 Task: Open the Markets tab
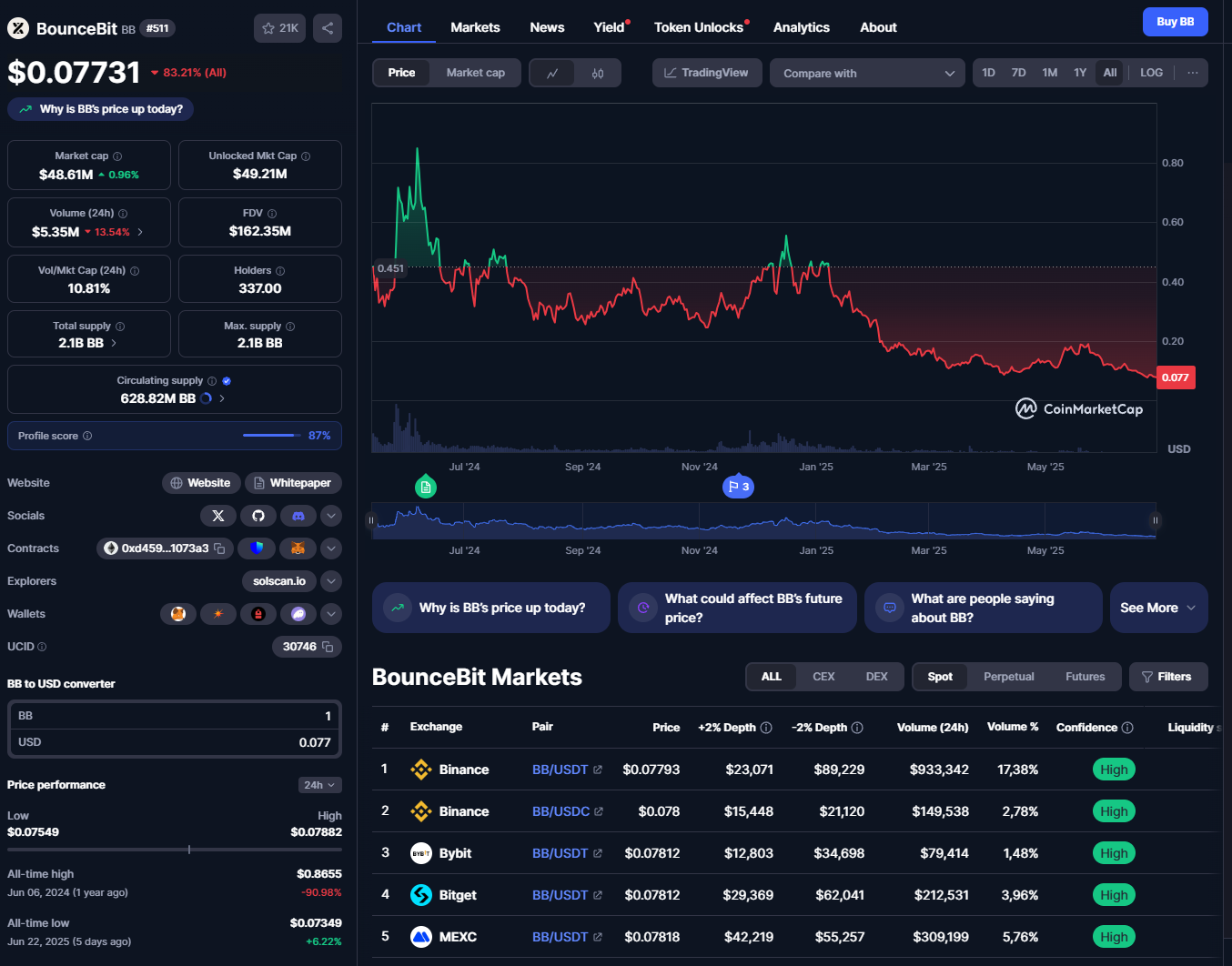tap(475, 27)
